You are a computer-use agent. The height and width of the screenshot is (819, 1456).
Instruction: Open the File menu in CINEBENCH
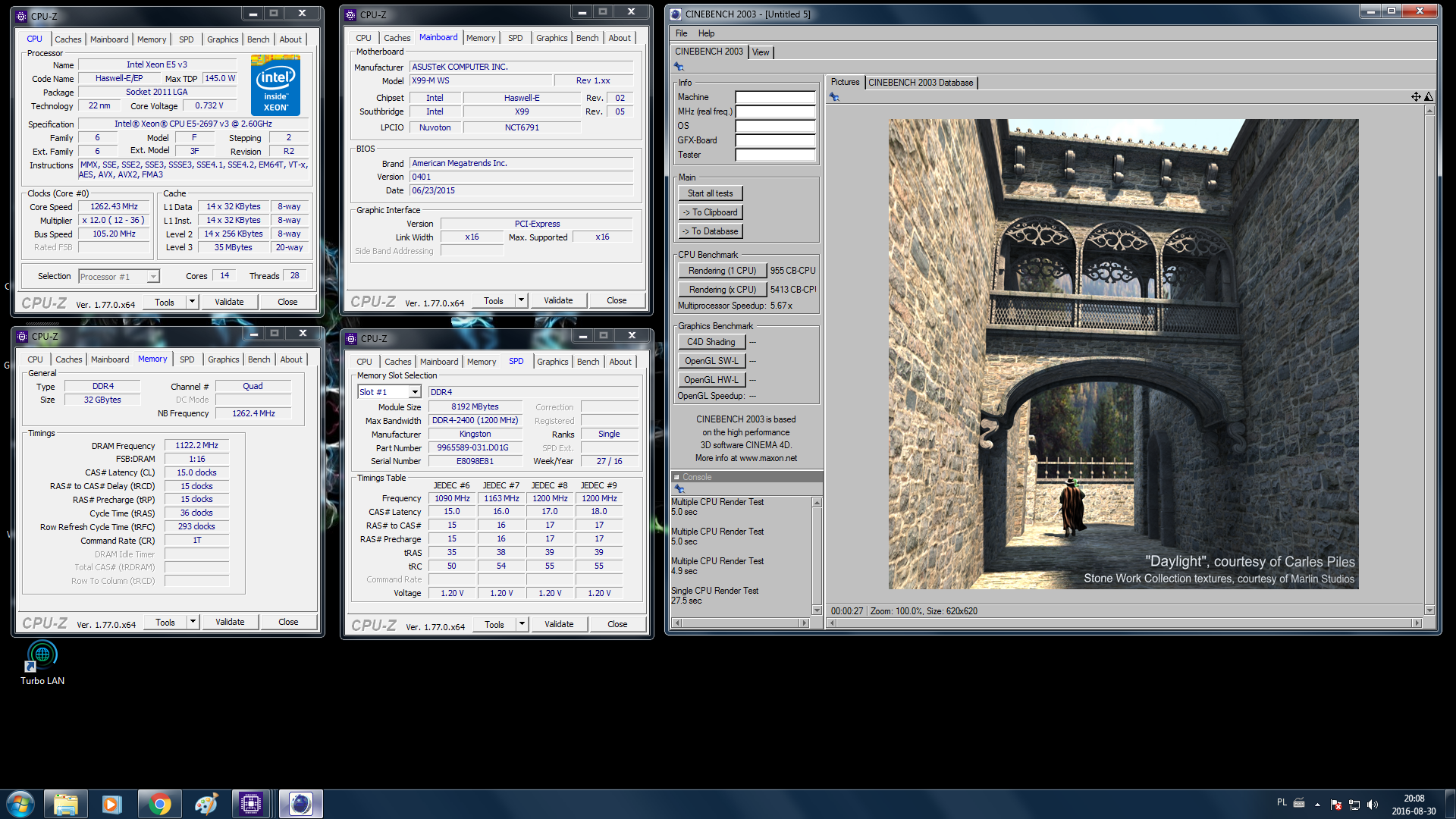click(x=682, y=33)
